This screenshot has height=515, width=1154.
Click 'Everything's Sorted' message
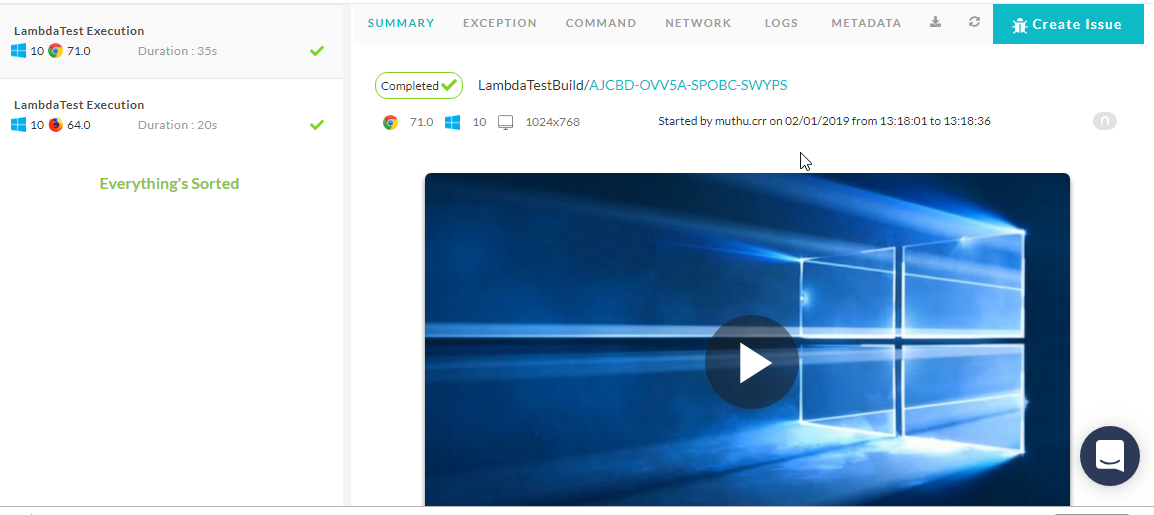pos(169,183)
